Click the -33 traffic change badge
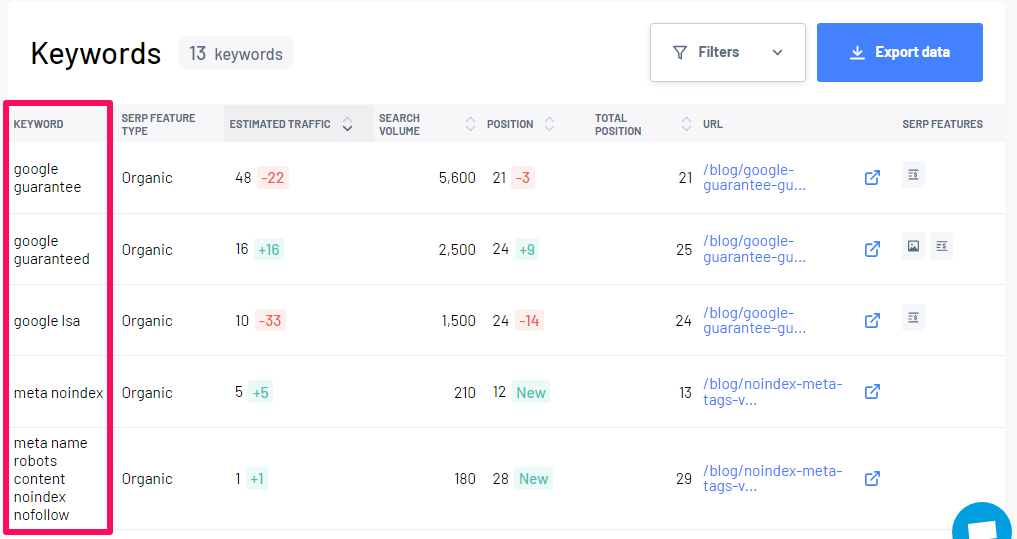The image size is (1017, 539). tap(270, 320)
